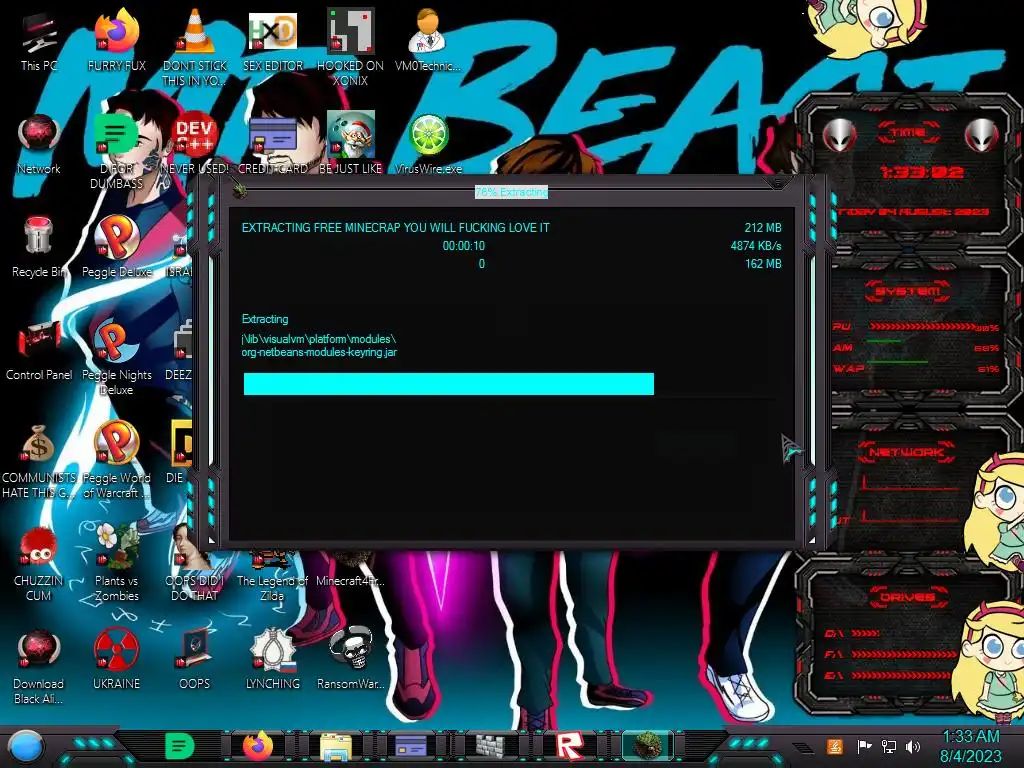1024x768 pixels.
Task: Open the Network desktop icon
Action: coord(39,144)
